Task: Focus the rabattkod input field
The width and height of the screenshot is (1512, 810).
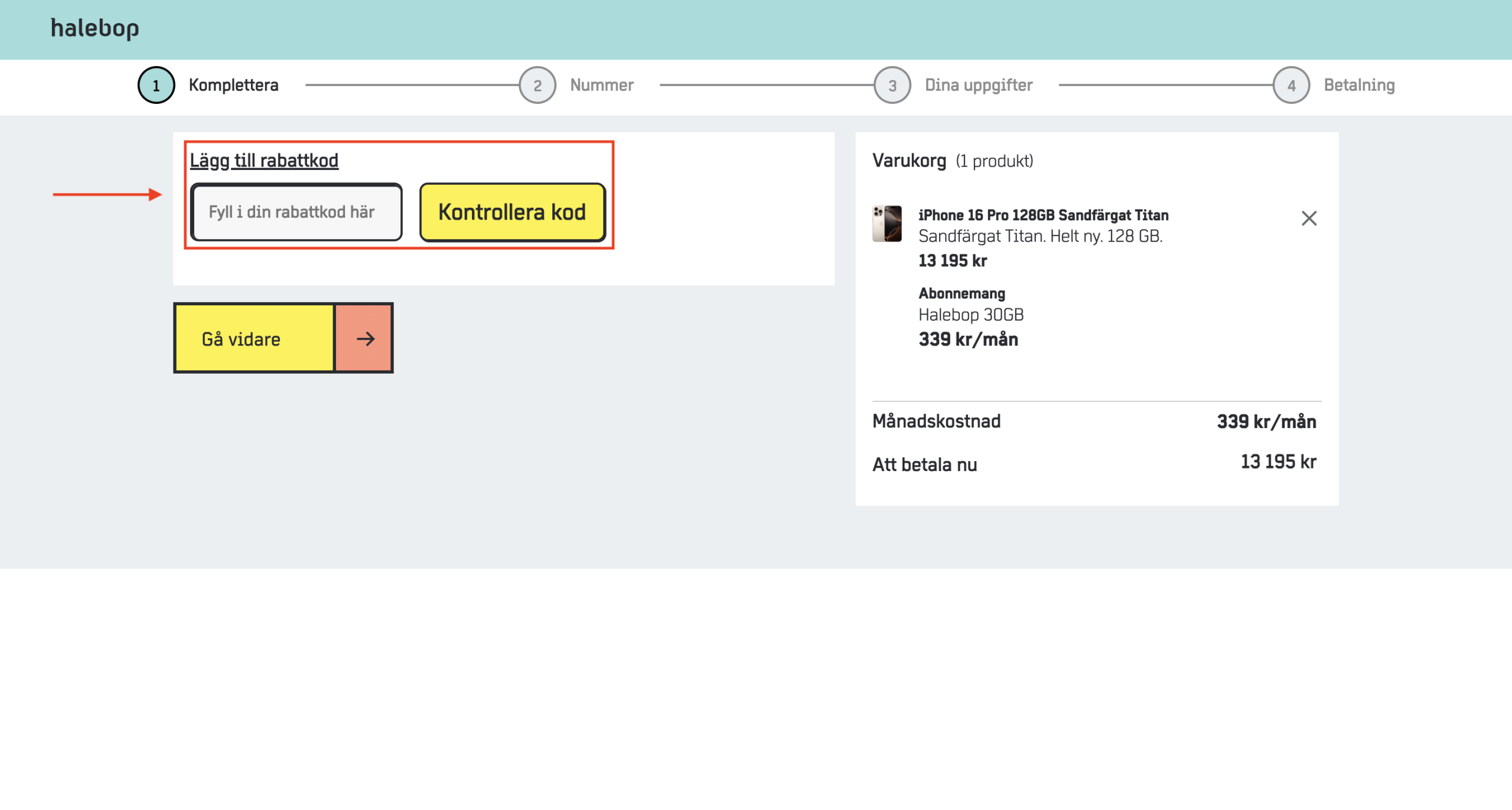Action: click(296, 212)
